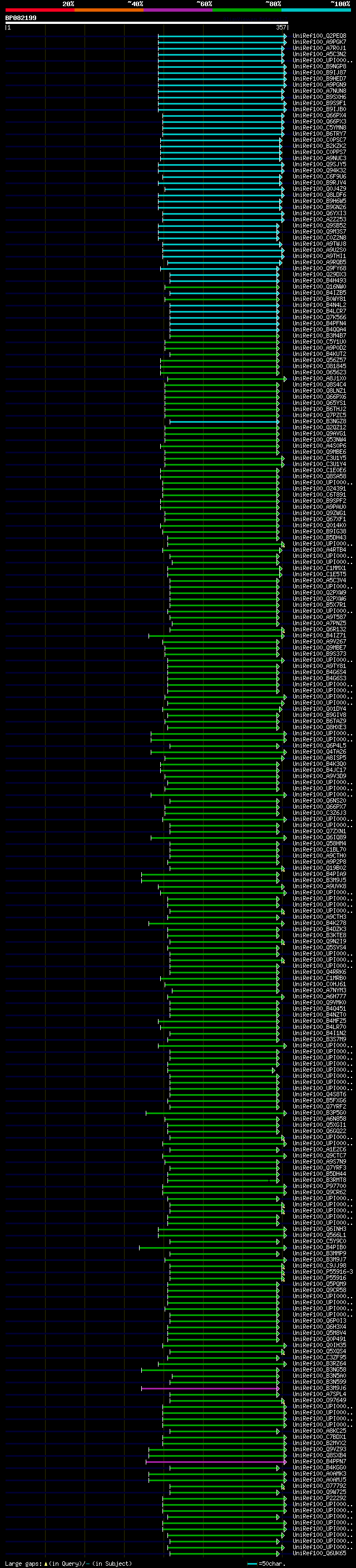Select the UniRef100_B9HED7 label
Screen dimensions: 356x1568
click(x=319, y=78)
